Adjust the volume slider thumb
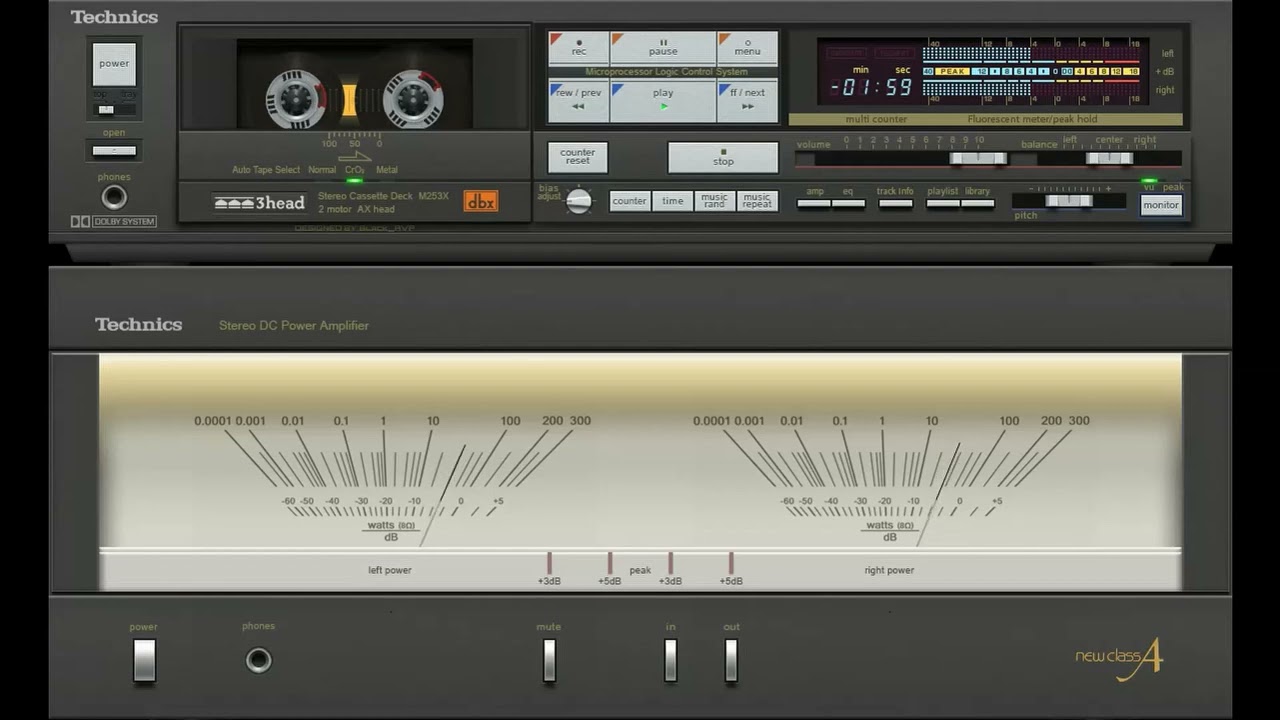 point(978,158)
